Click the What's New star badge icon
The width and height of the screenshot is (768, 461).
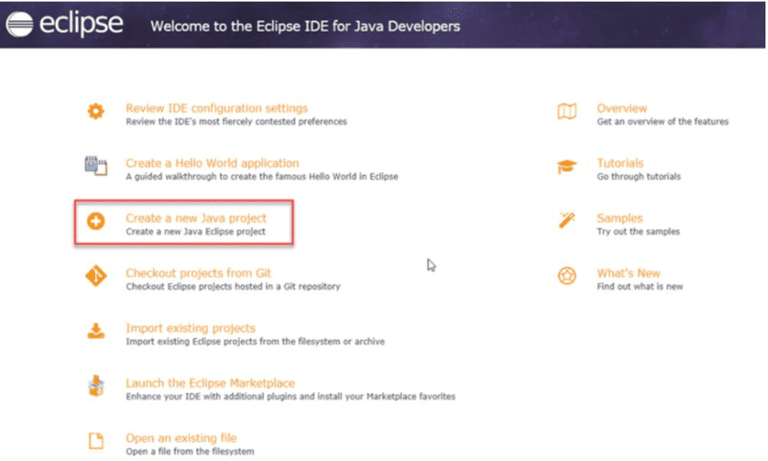point(567,276)
